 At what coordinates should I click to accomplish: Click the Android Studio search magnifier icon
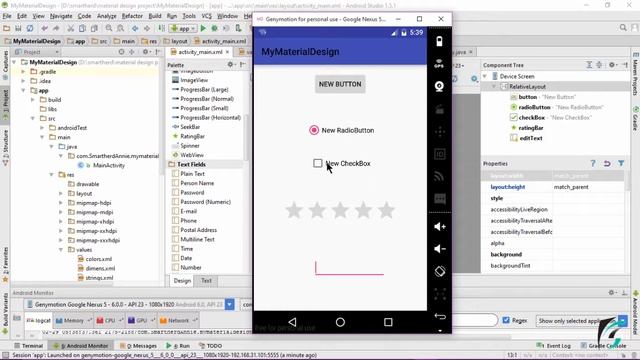click(x=623, y=28)
